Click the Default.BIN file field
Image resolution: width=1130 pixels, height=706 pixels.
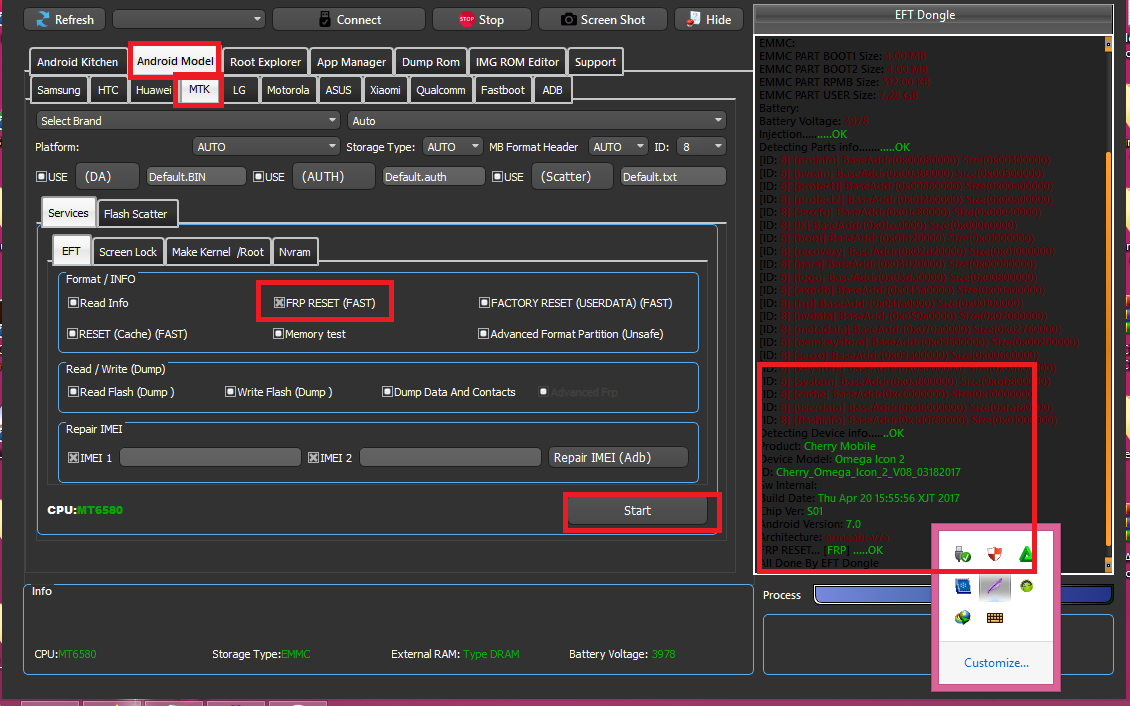(x=196, y=176)
